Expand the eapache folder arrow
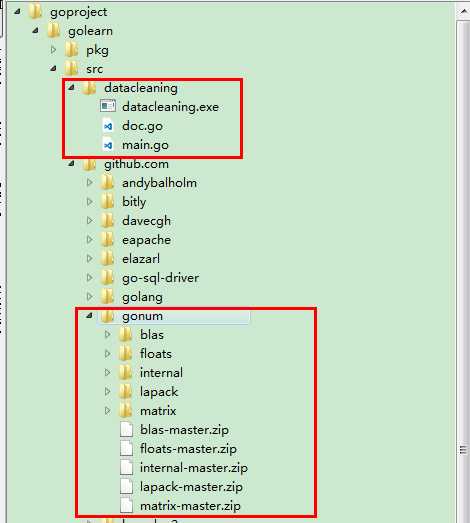 click(89, 239)
